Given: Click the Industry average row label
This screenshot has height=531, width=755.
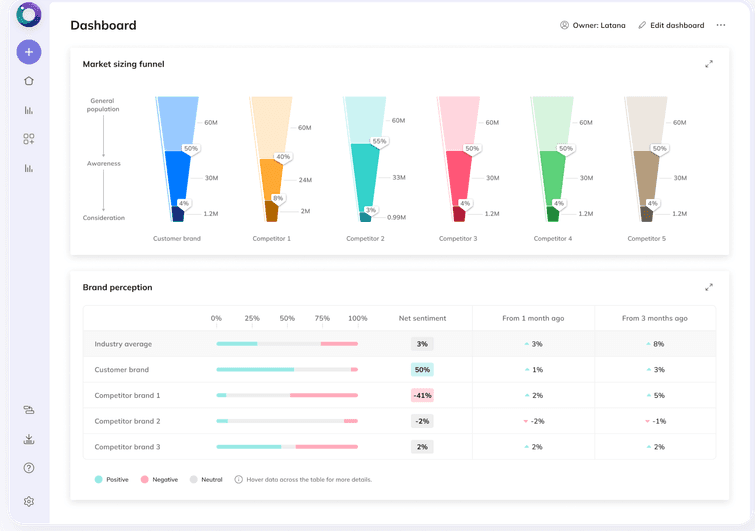Looking at the screenshot, I should point(123,344).
